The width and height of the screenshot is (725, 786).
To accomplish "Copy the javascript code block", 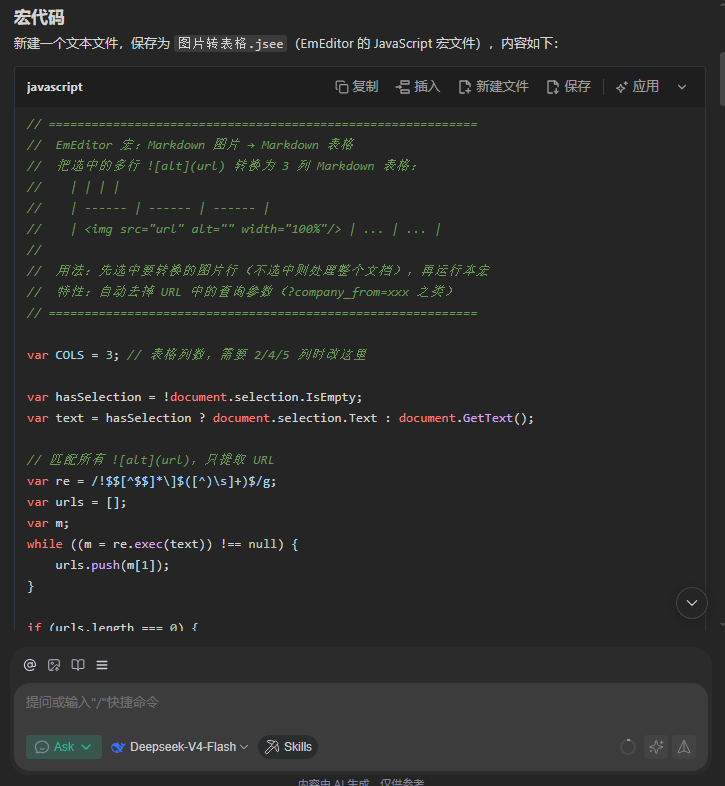I will [356, 87].
